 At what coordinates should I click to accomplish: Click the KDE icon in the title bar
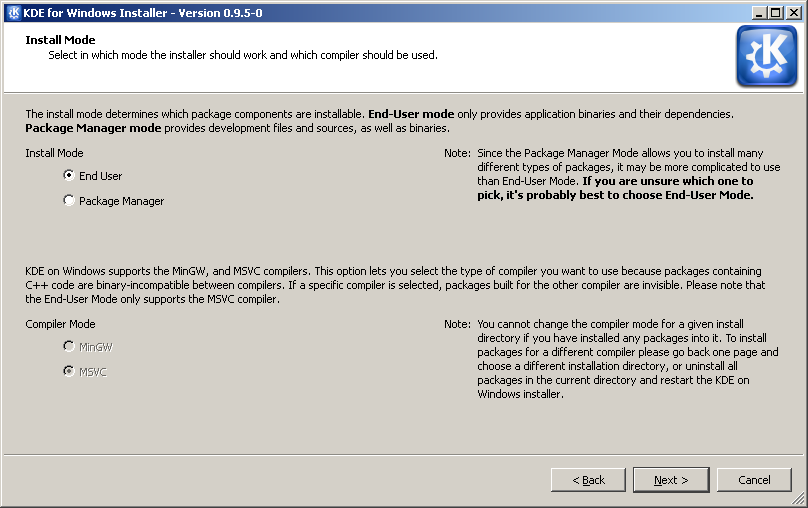[x=13, y=12]
